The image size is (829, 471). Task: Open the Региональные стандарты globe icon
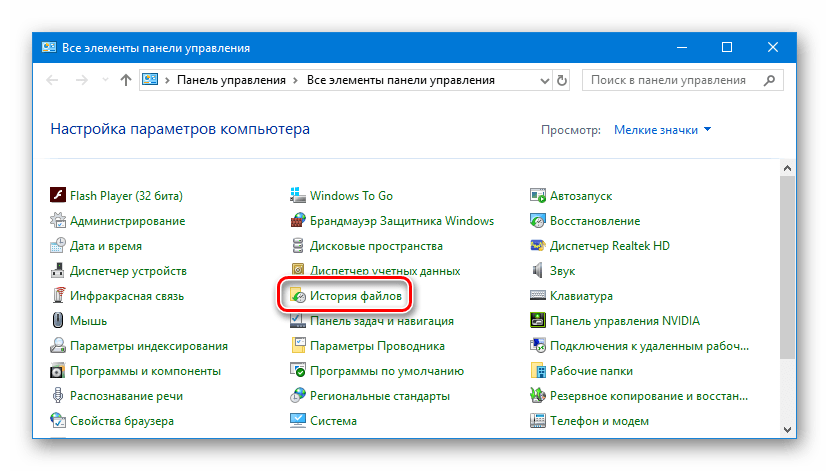tap(298, 395)
